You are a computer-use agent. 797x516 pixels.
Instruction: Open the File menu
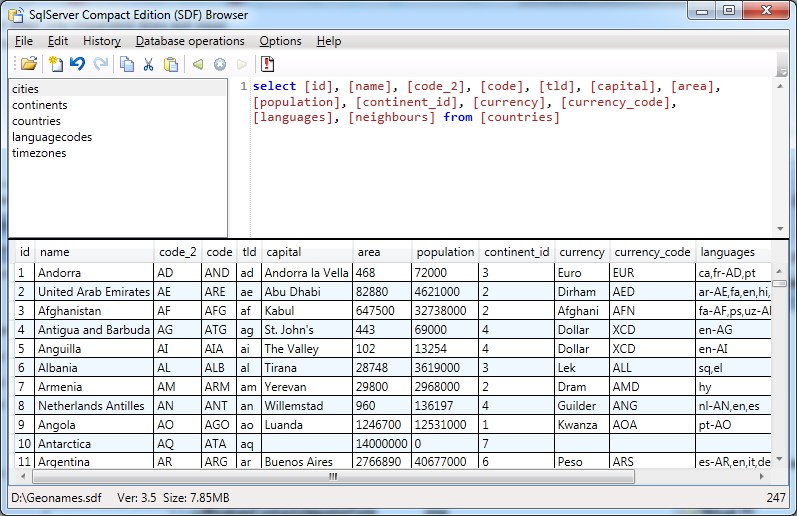coord(24,41)
